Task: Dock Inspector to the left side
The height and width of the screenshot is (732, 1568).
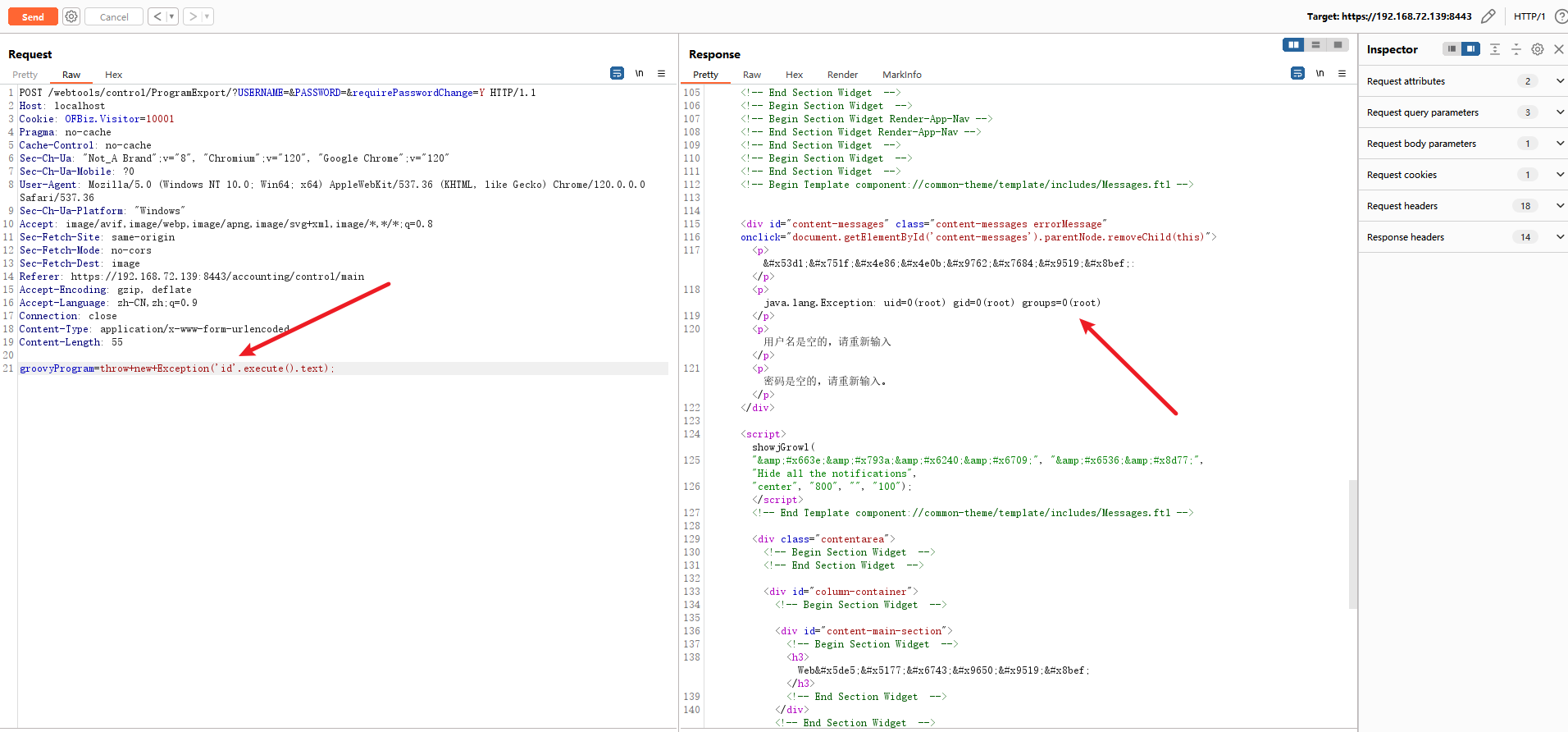Action: (x=1452, y=49)
